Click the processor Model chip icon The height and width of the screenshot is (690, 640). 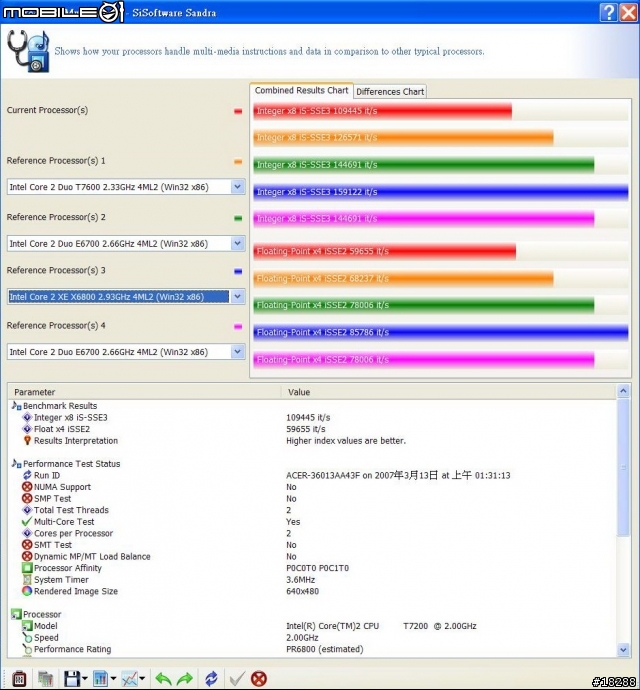(27, 626)
